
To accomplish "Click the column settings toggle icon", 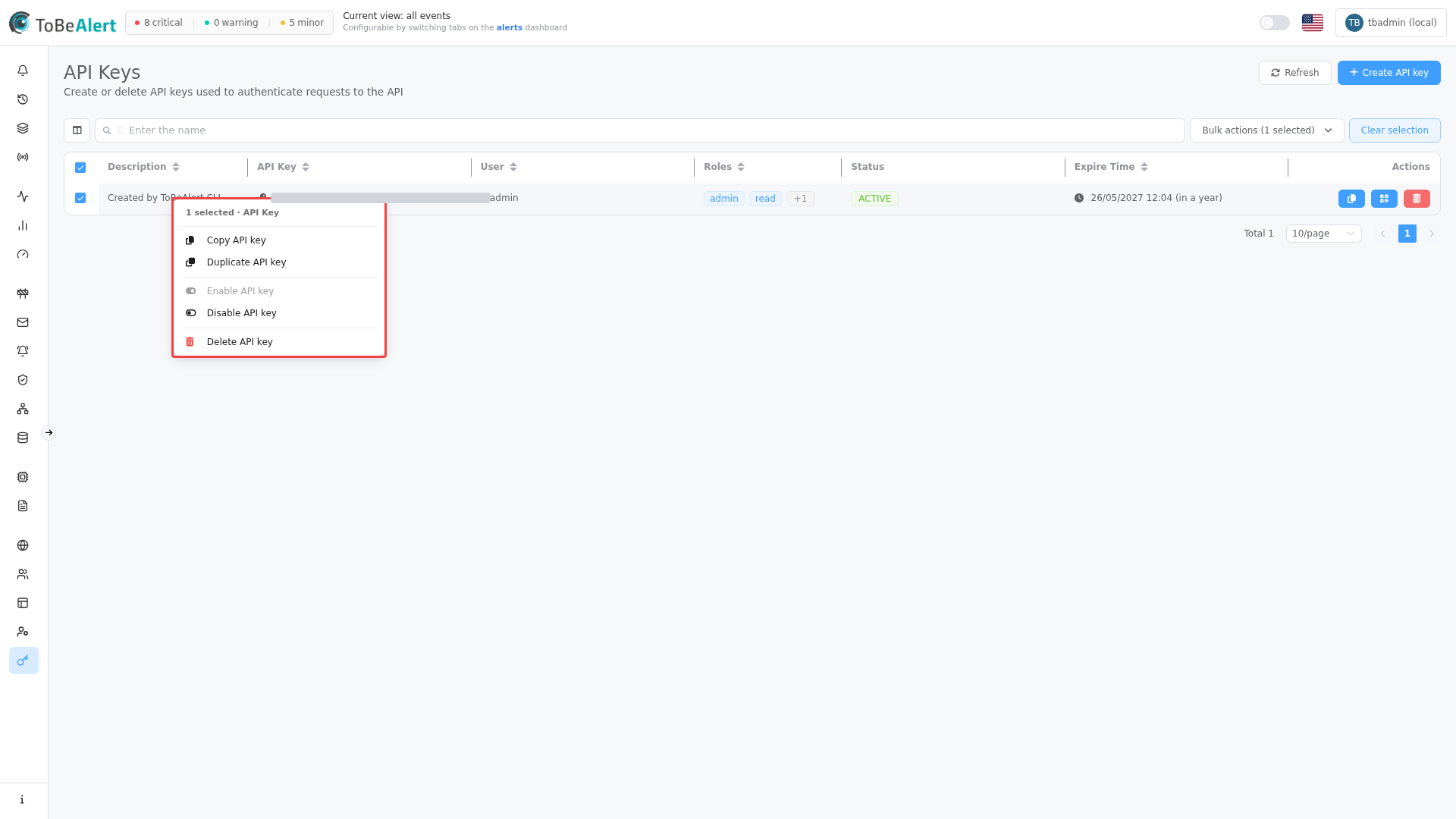I will tap(77, 130).
